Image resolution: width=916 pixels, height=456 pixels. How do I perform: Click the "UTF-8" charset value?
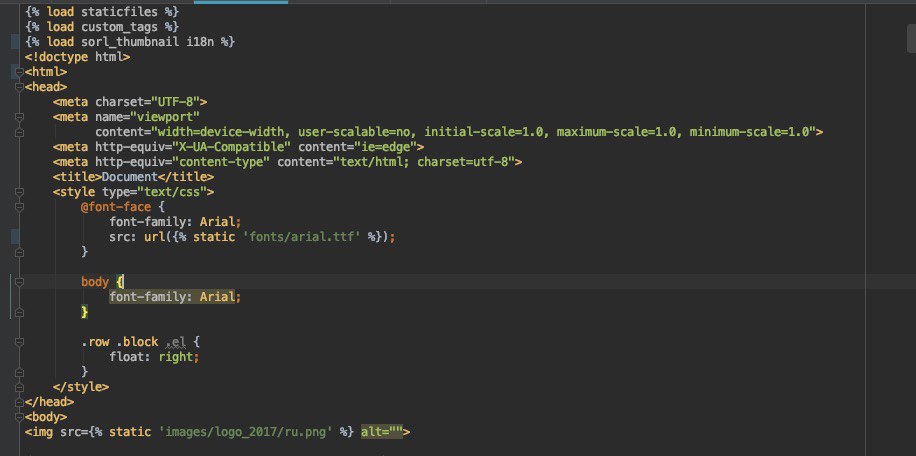click(x=176, y=102)
